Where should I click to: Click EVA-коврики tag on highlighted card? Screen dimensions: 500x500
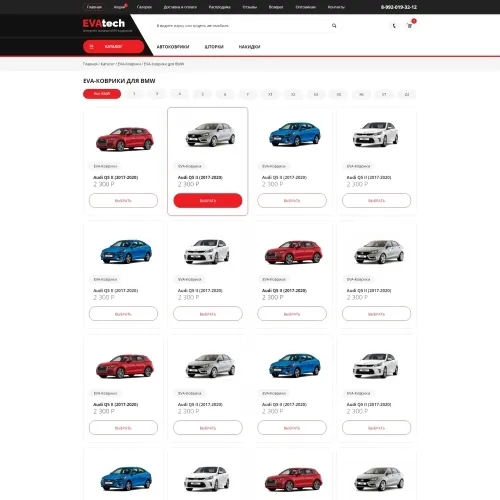click(190, 166)
